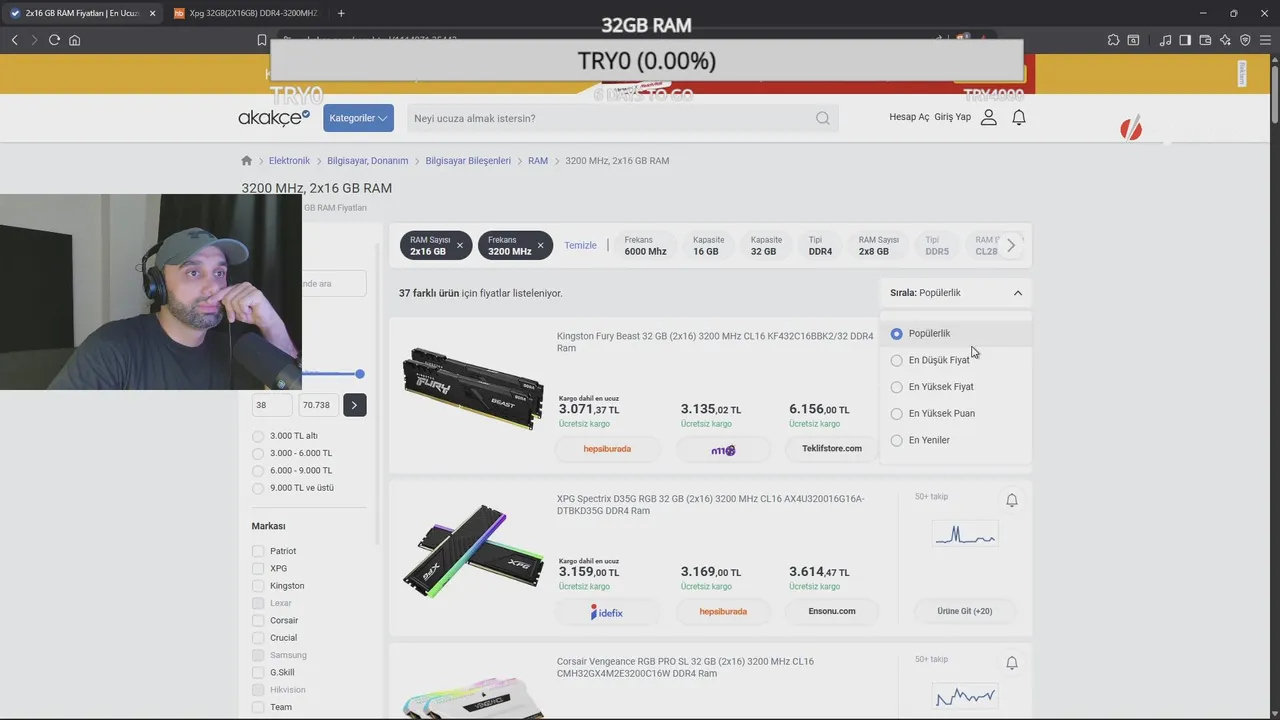Check the Corsair brand checkbox
This screenshot has height=720, width=1280.
[x=258, y=620]
